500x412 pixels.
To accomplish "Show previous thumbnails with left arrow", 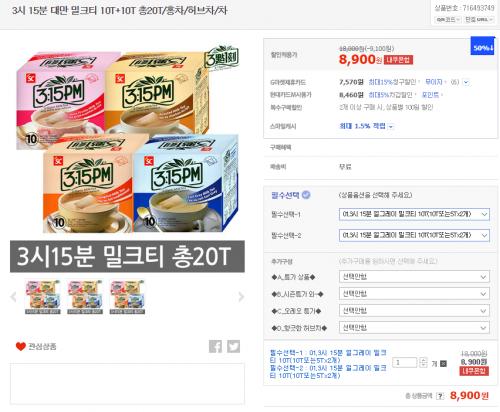I will 14,296.
